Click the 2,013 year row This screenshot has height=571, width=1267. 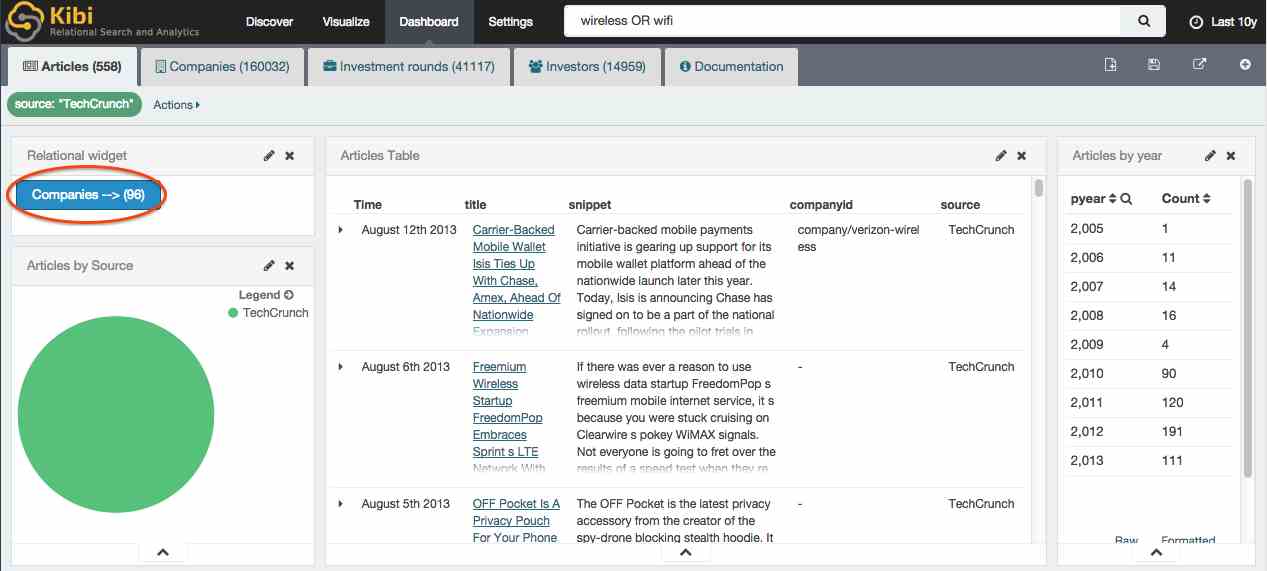coord(1150,461)
